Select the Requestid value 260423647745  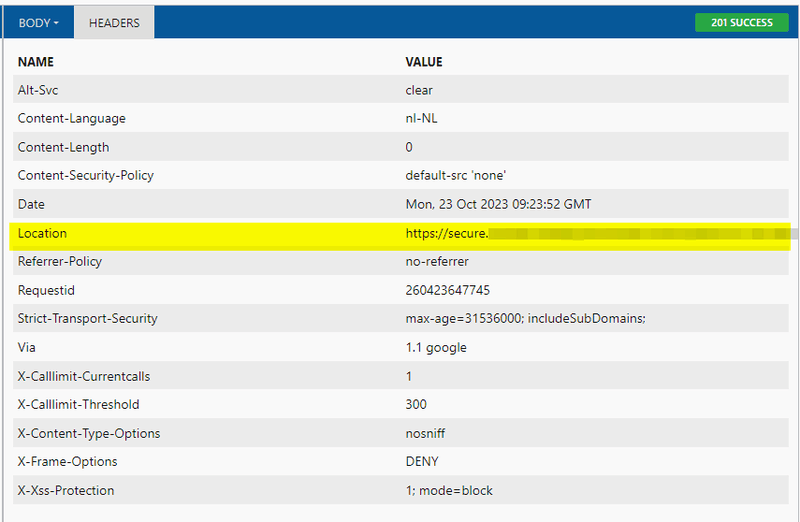(x=447, y=290)
